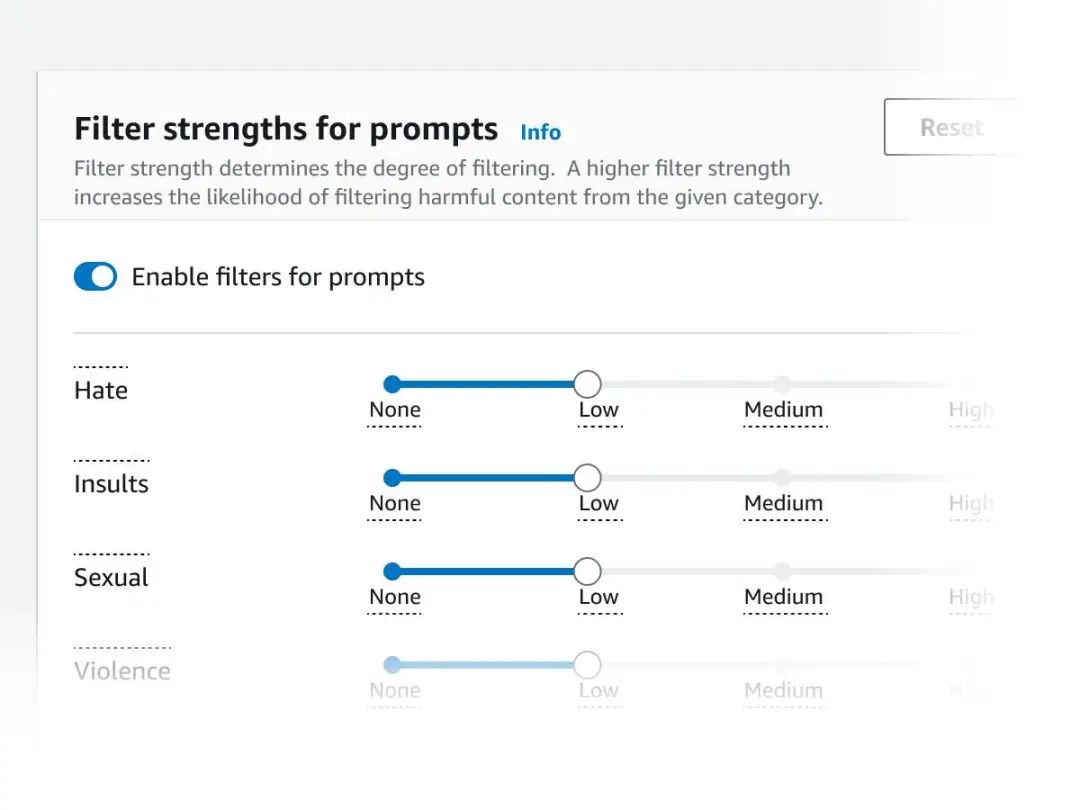Image resolution: width=1080 pixels, height=810 pixels.
Task: Click the Info link beside the heading
Action: click(x=540, y=132)
